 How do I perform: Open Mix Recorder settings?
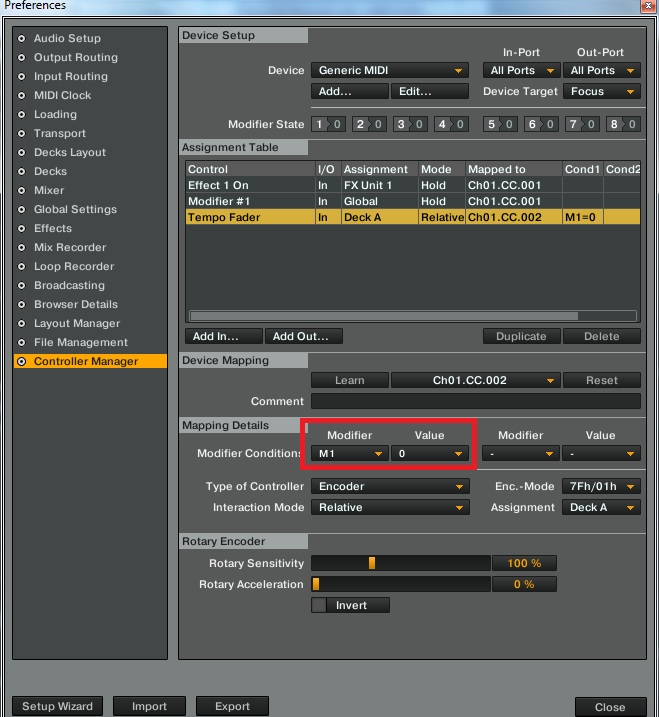click(70, 247)
